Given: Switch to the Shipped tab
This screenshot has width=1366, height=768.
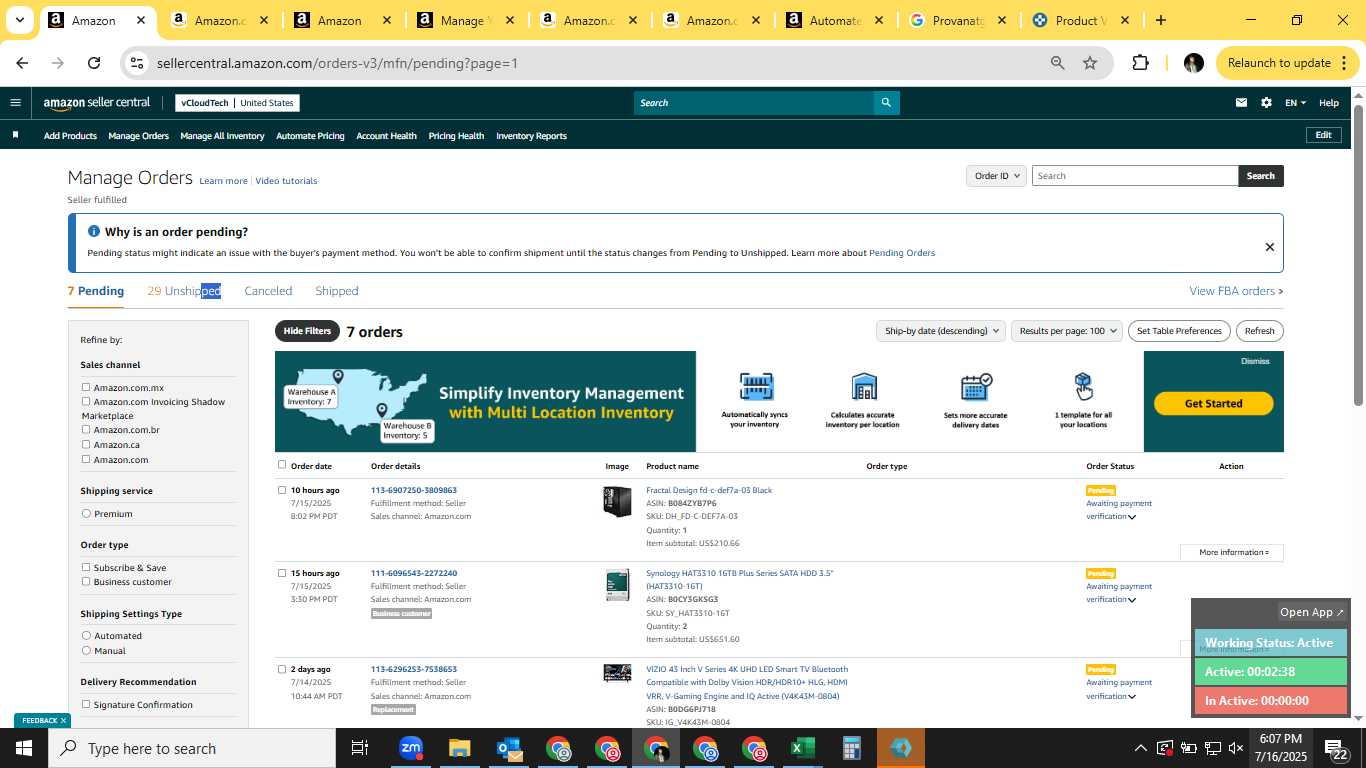Looking at the screenshot, I should click(x=336, y=291).
